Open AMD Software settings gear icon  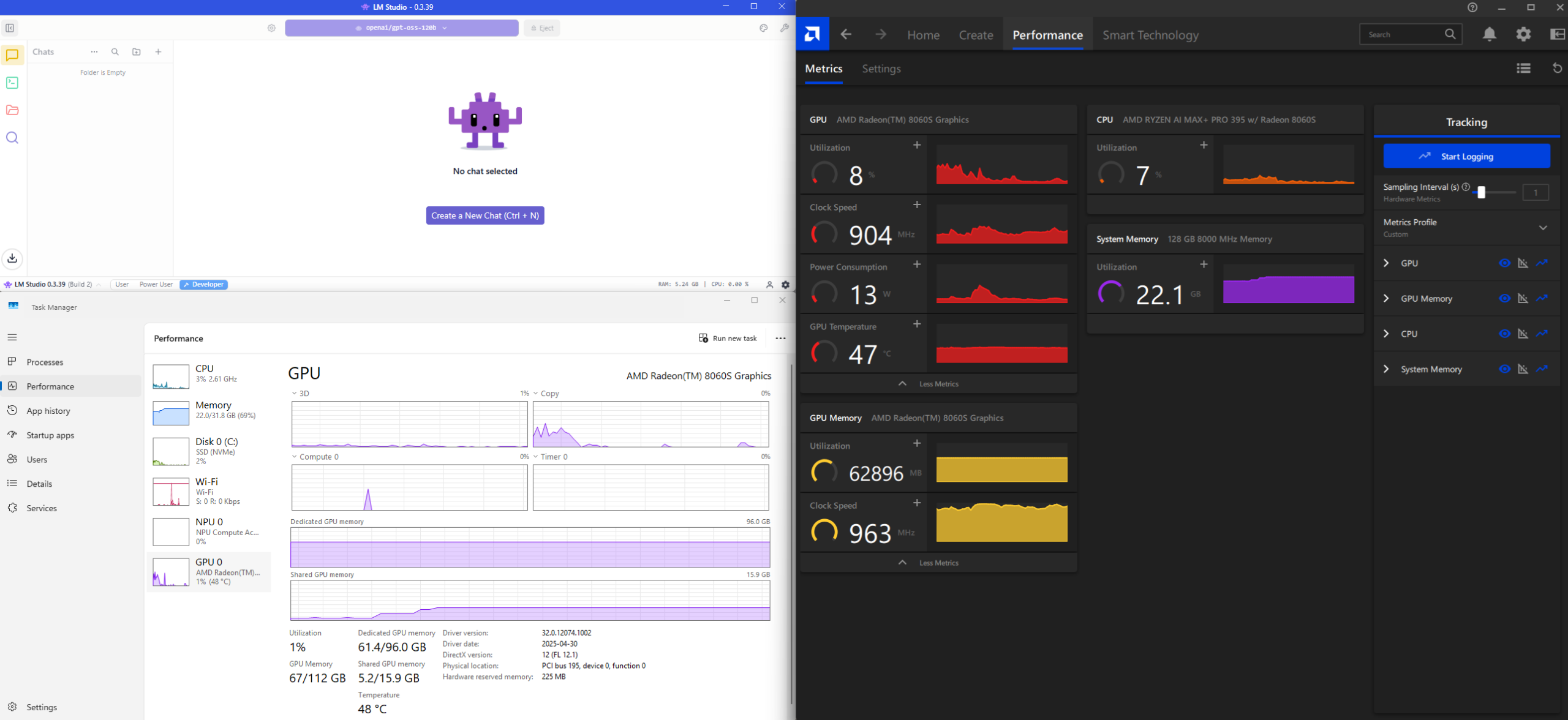(1523, 34)
